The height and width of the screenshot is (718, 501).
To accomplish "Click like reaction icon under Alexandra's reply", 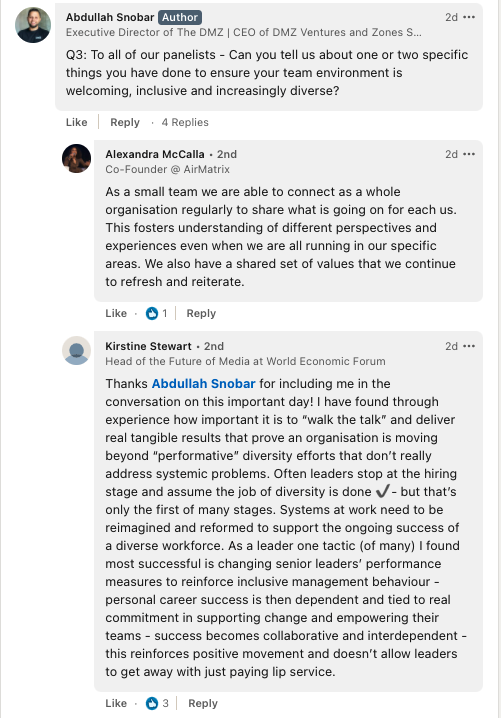I will (x=152, y=313).
